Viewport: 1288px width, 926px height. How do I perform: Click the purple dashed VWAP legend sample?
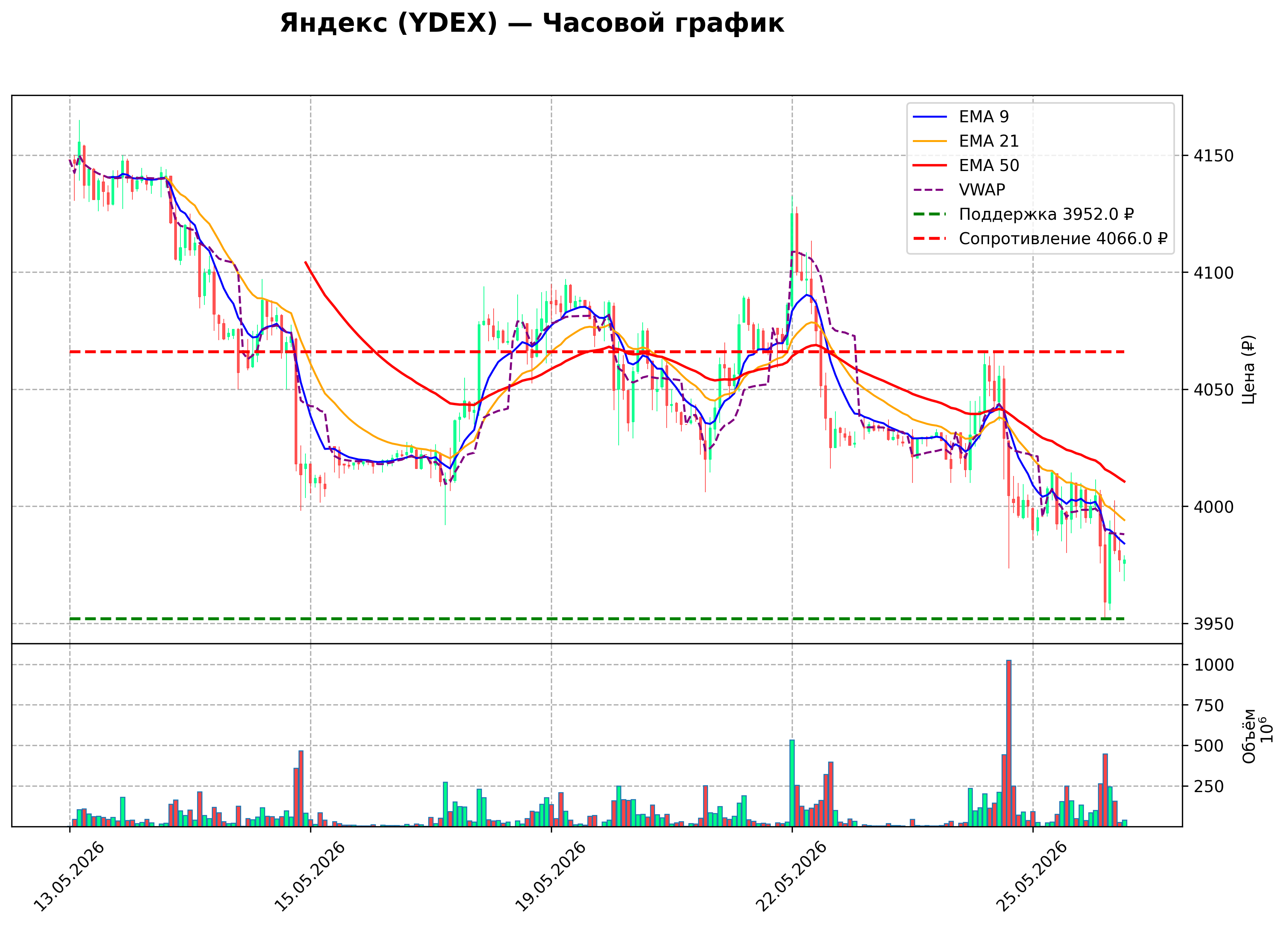(930, 190)
